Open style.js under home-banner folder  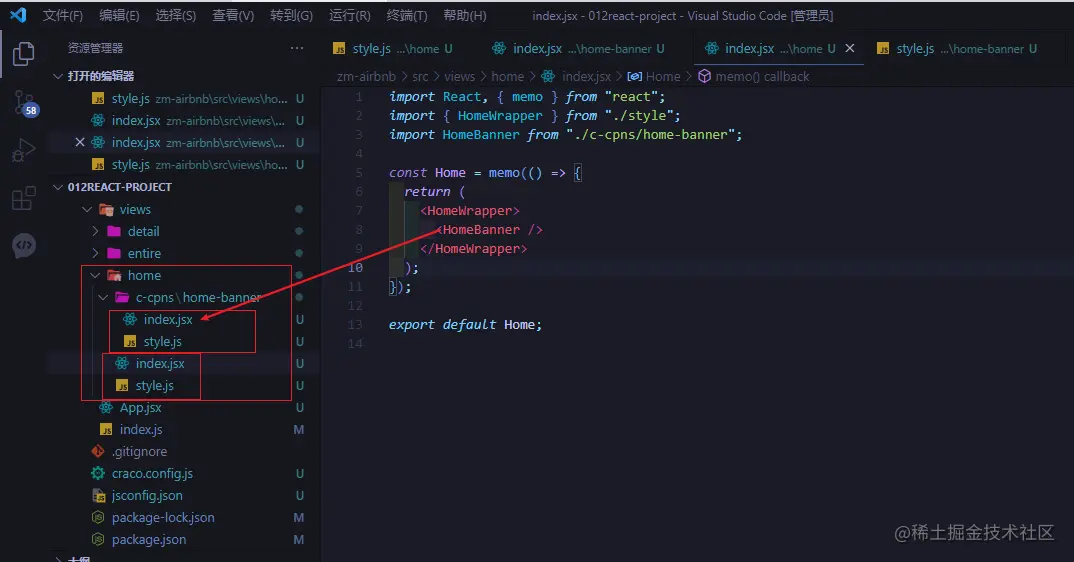pyautogui.click(x=162, y=341)
